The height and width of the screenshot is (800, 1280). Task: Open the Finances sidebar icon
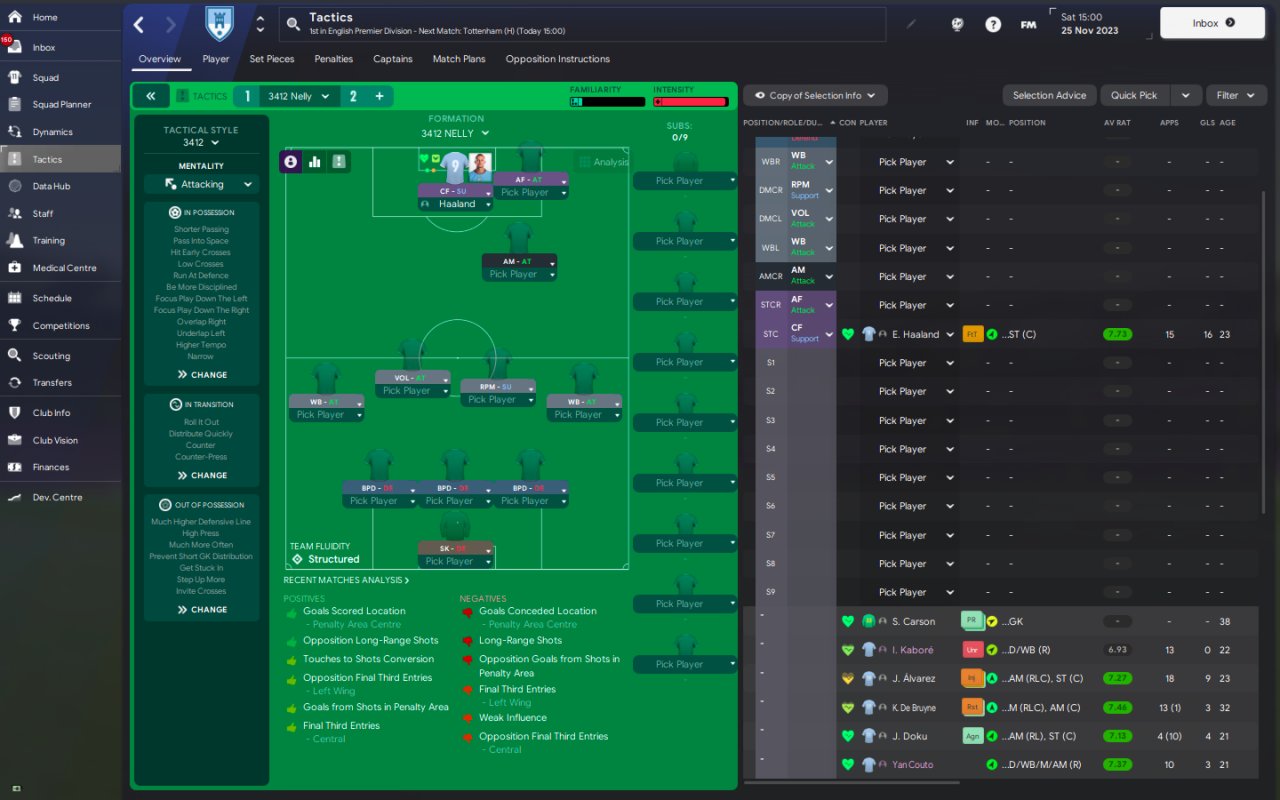[14, 467]
